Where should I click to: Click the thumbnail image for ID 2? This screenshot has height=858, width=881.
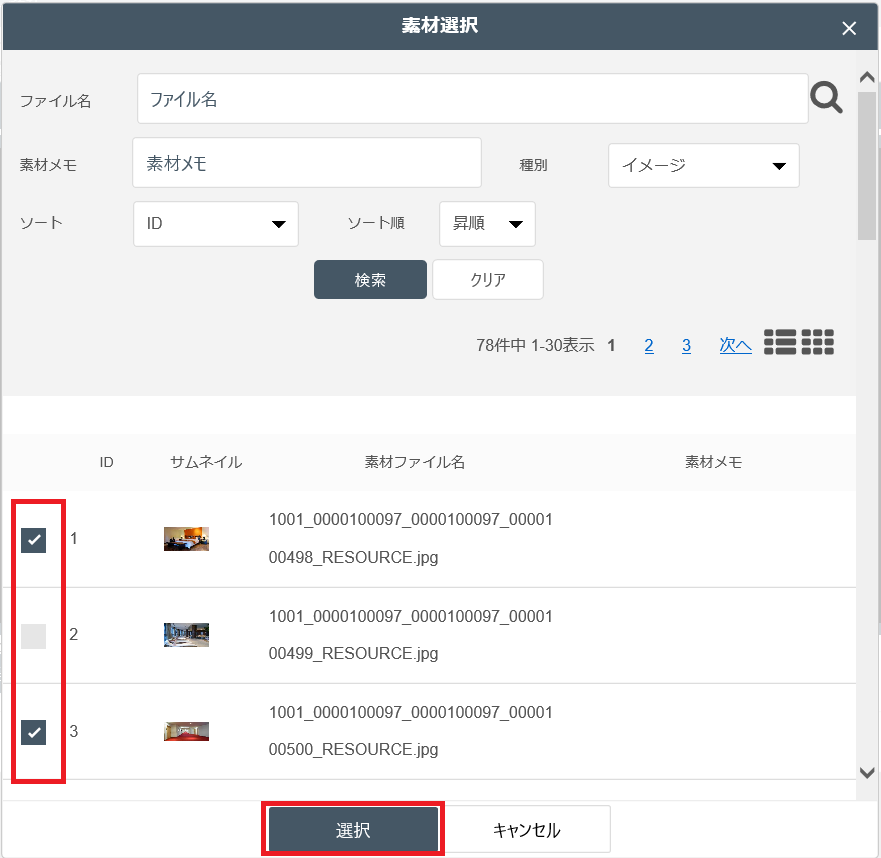(186, 635)
